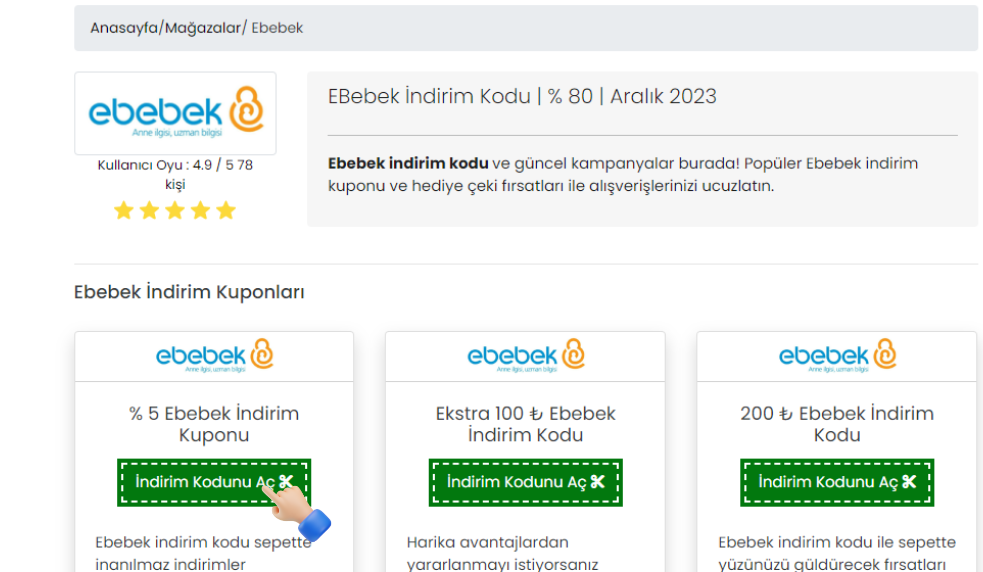The image size is (983, 572).
Task: Open the Ekstra 100 ₺ Ebebek İndirim Kodu title
Action: [525, 424]
